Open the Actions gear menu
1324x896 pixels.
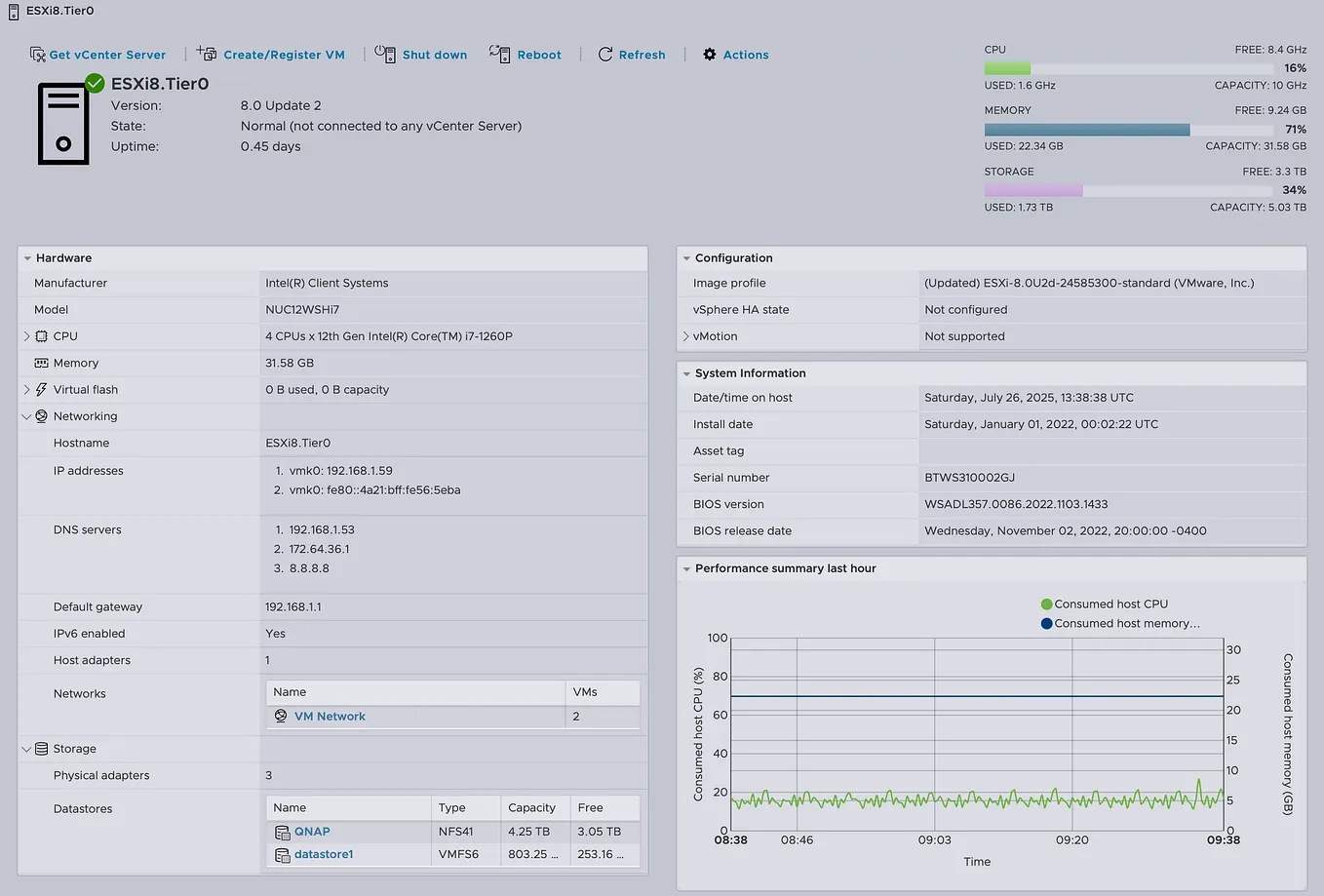point(711,55)
